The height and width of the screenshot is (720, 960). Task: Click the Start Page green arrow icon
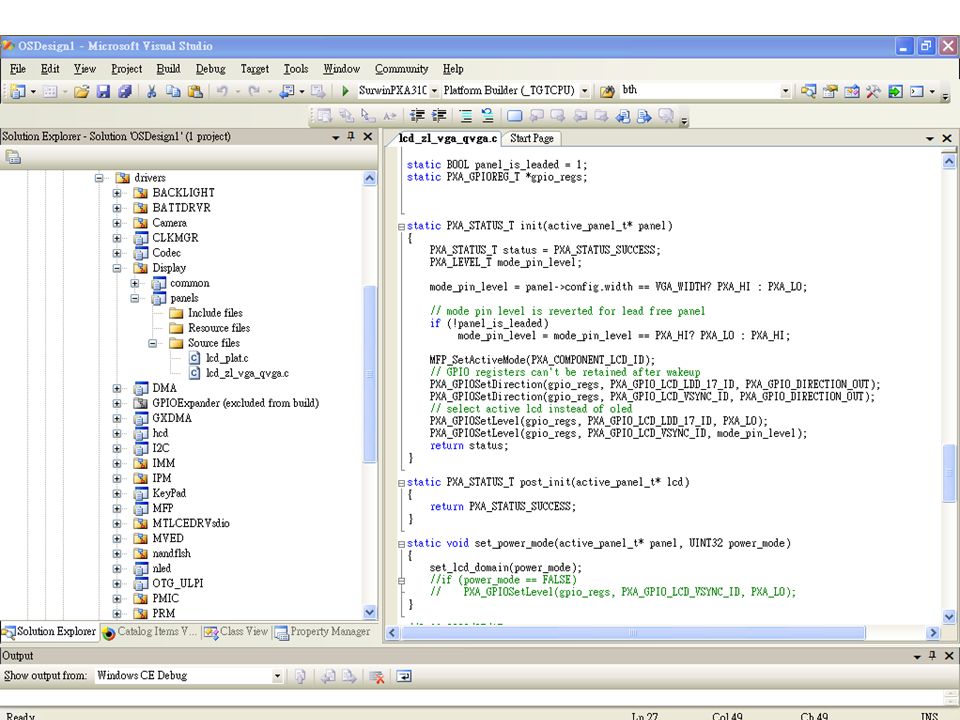pos(895,92)
